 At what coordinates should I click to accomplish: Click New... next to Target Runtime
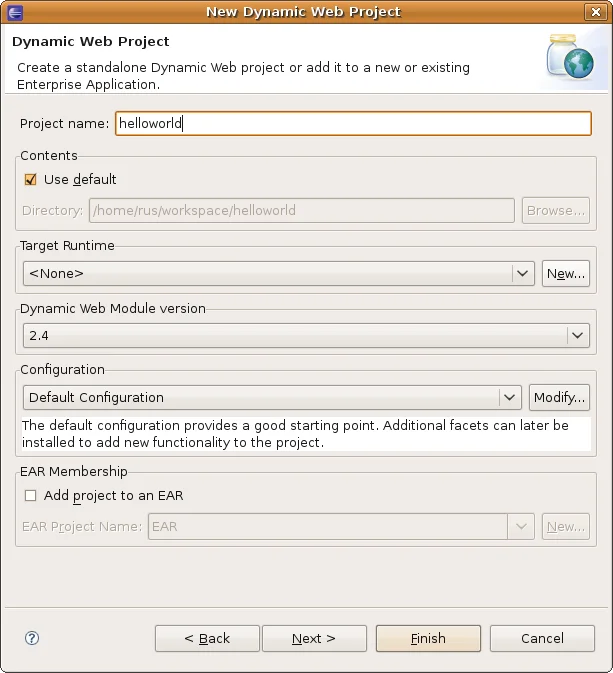coord(565,273)
